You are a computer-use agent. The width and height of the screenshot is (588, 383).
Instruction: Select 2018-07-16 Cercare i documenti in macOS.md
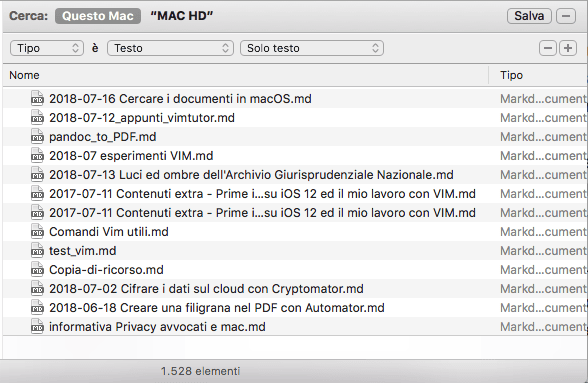pyautogui.click(x=294, y=99)
